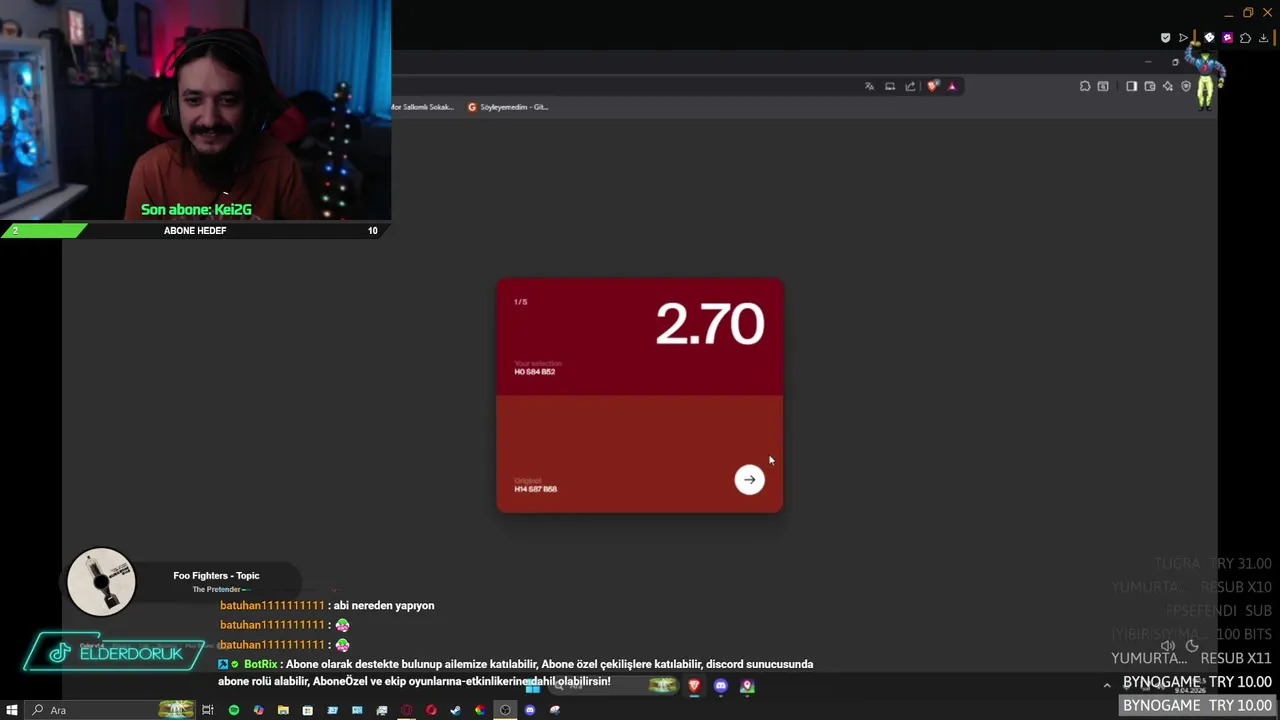The height and width of the screenshot is (720, 1280).
Task: Click the send/play arrow icon in outer toolbar
Action: point(1184,38)
